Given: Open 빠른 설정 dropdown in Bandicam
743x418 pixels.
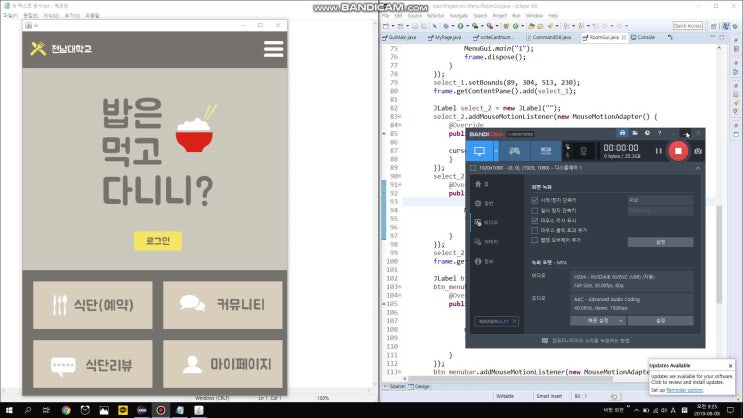Looking at the screenshot, I should 598,321.
